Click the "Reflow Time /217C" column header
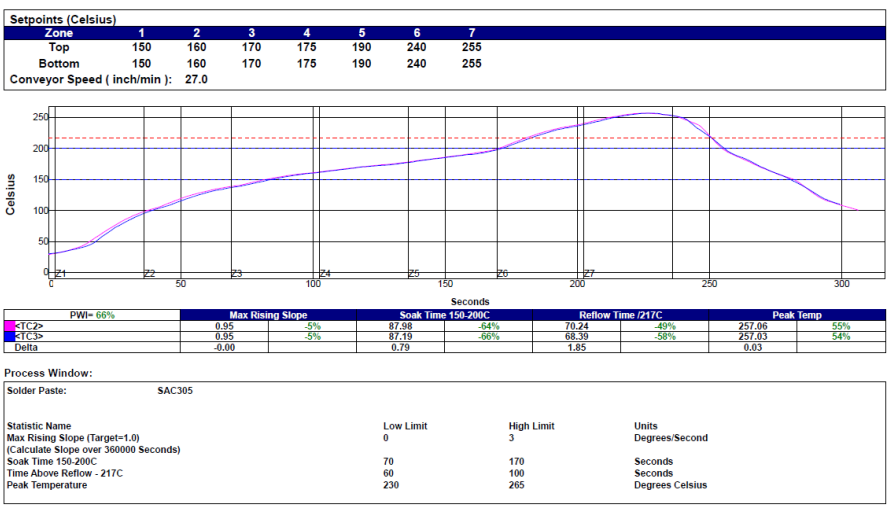The height and width of the screenshot is (507, 889). pyautogui.click(x=621, y=315)
